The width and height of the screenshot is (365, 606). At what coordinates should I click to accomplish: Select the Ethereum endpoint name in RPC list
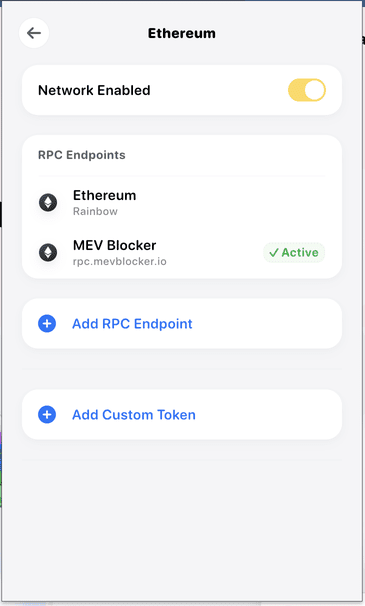tap(104, 196)
